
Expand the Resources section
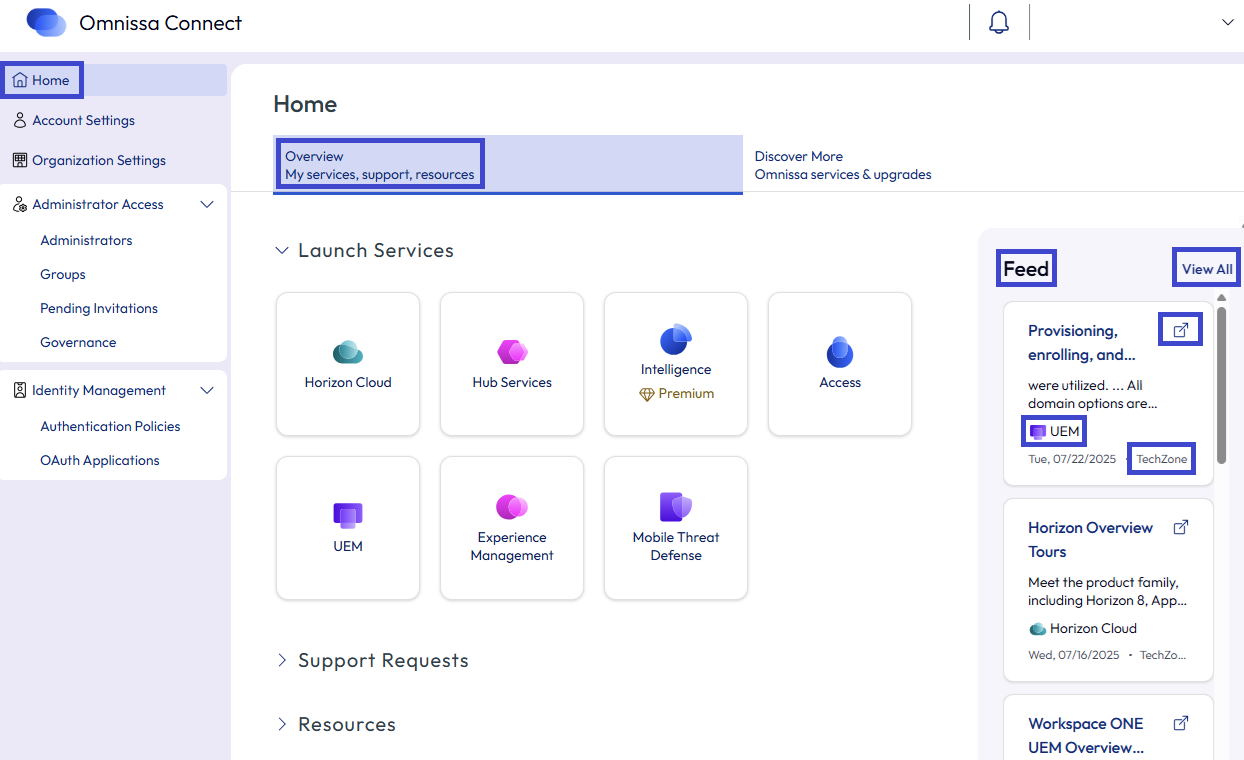pos(282,724)
